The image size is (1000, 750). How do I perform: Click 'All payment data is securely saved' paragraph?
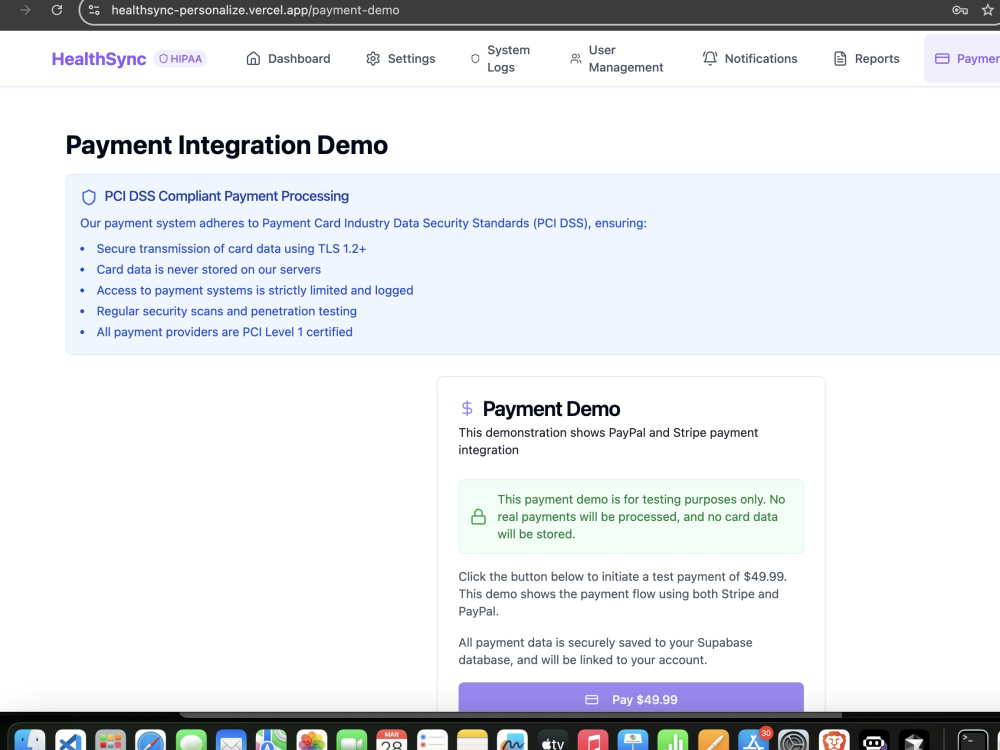click(605, 651)
